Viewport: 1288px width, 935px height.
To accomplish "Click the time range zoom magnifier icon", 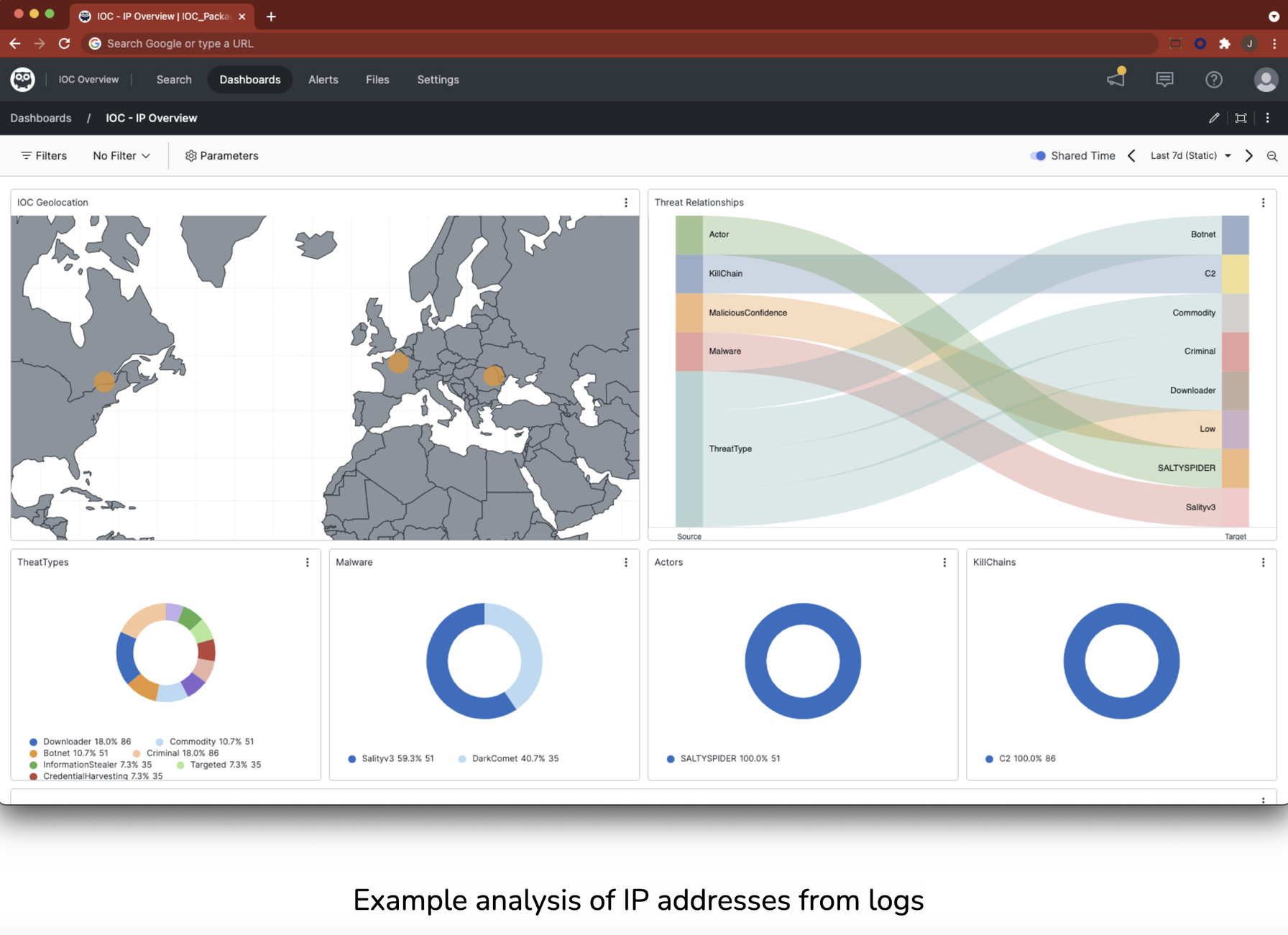I will pos(1271,156).
